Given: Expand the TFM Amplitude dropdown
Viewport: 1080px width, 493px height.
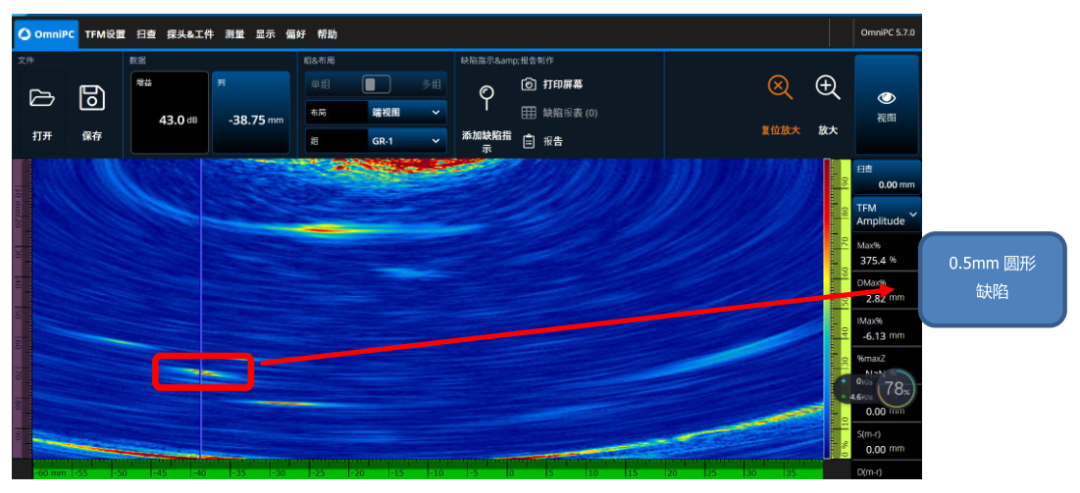Looking at the screenshot, I should click(x=886, y=214).
